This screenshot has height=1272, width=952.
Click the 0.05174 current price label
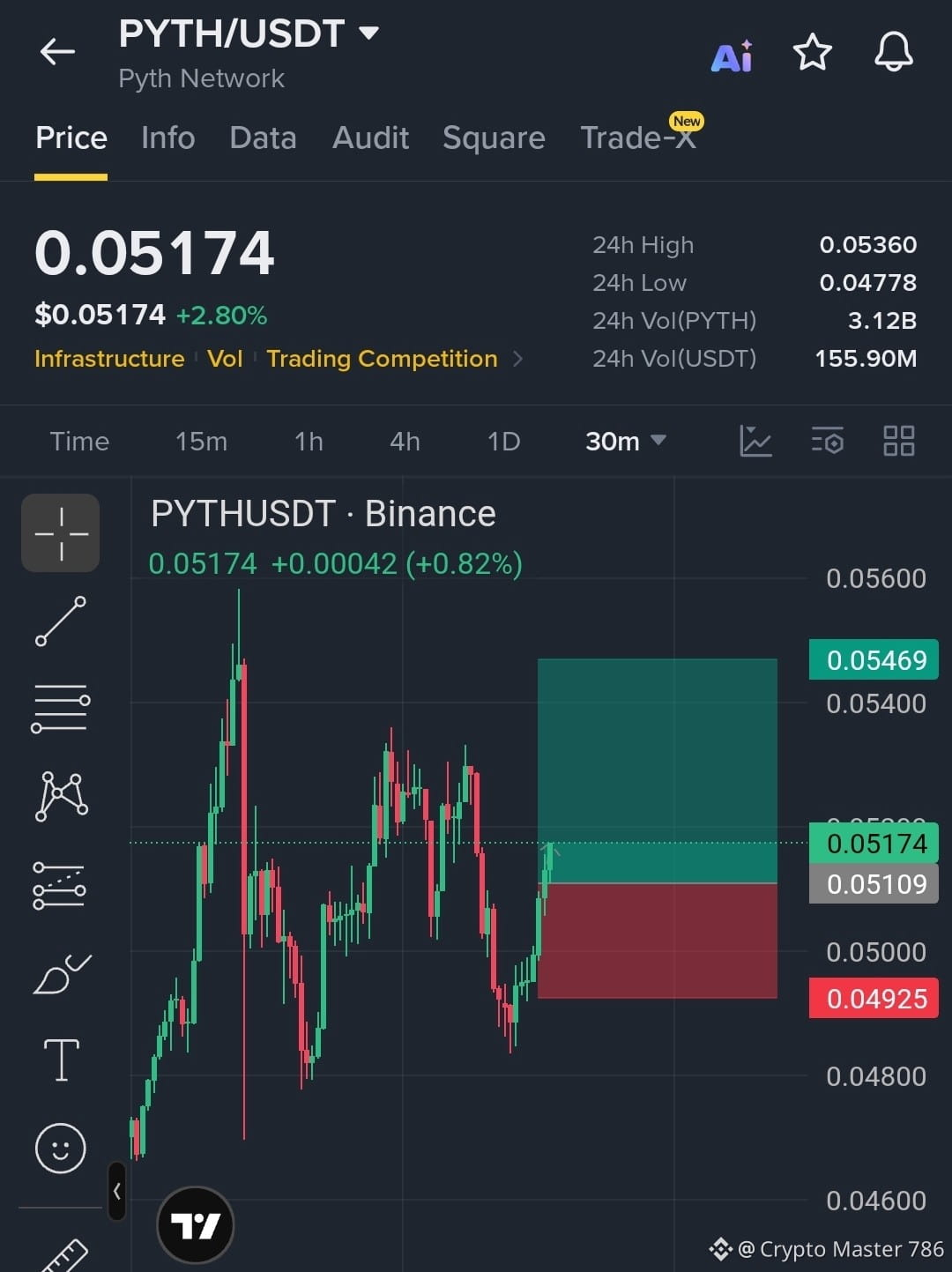point(874,844)
